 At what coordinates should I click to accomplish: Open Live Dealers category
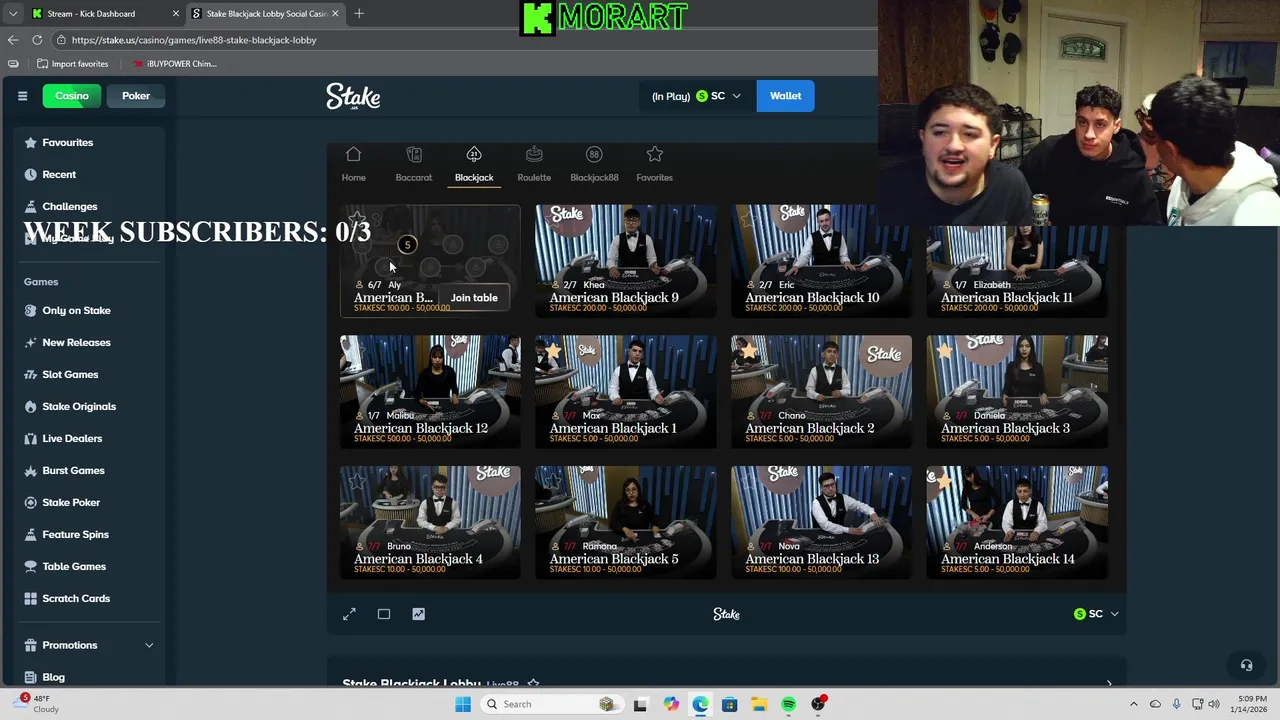click(x=72, y=439)
